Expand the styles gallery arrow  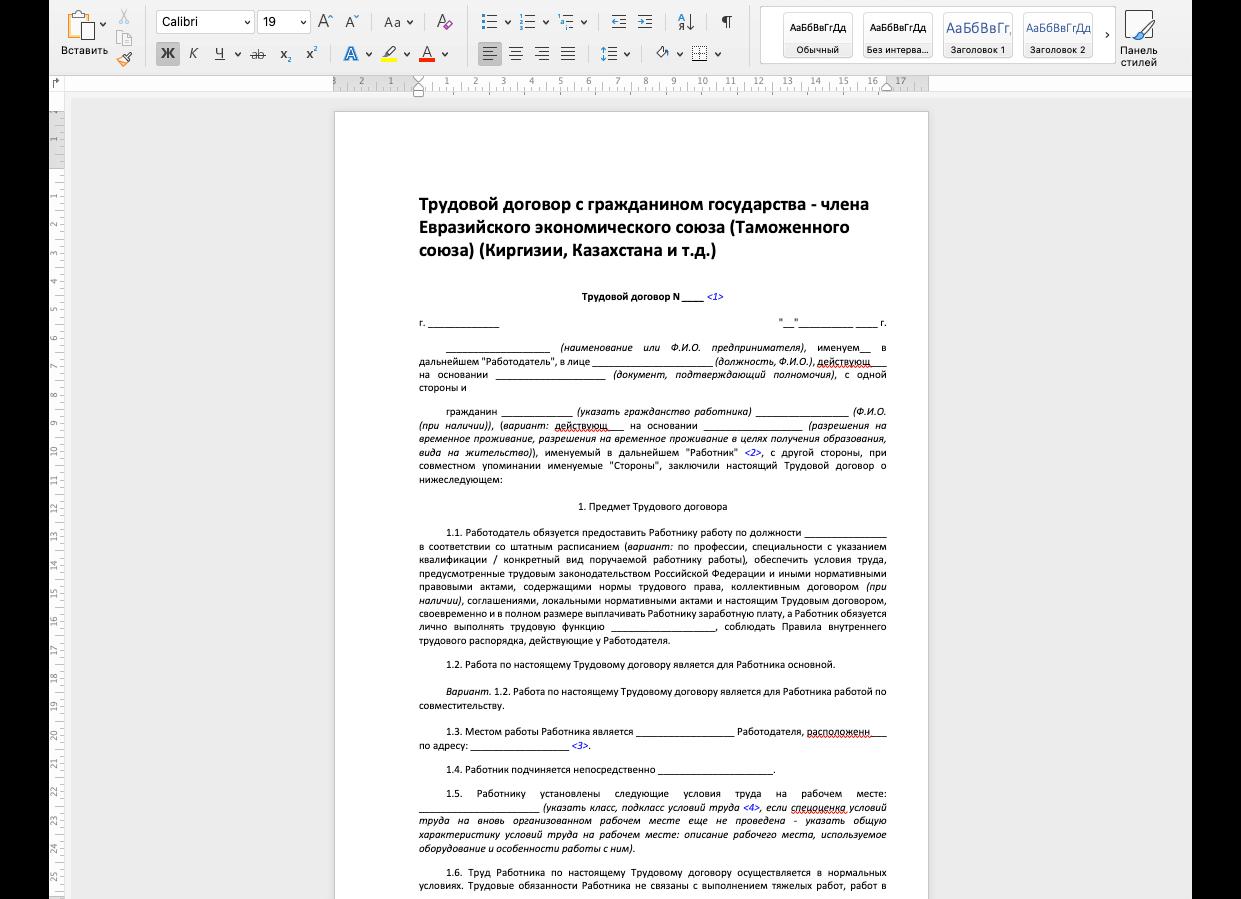click(1107, 35)
